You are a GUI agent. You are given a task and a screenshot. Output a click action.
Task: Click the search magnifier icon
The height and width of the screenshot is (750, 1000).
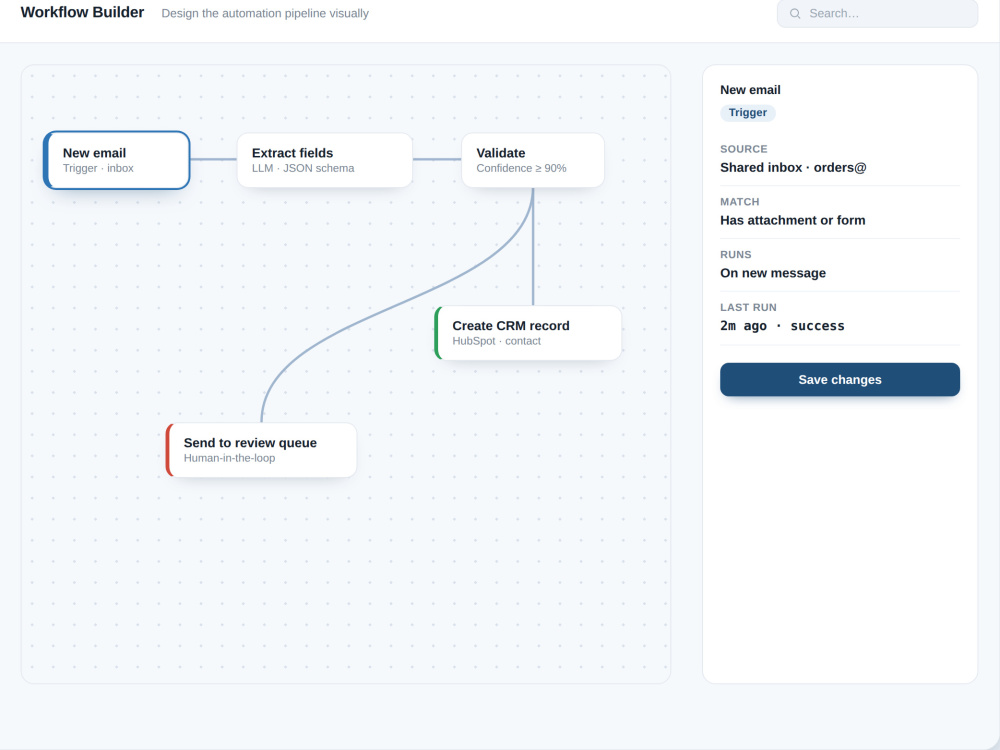coord(795,13)
